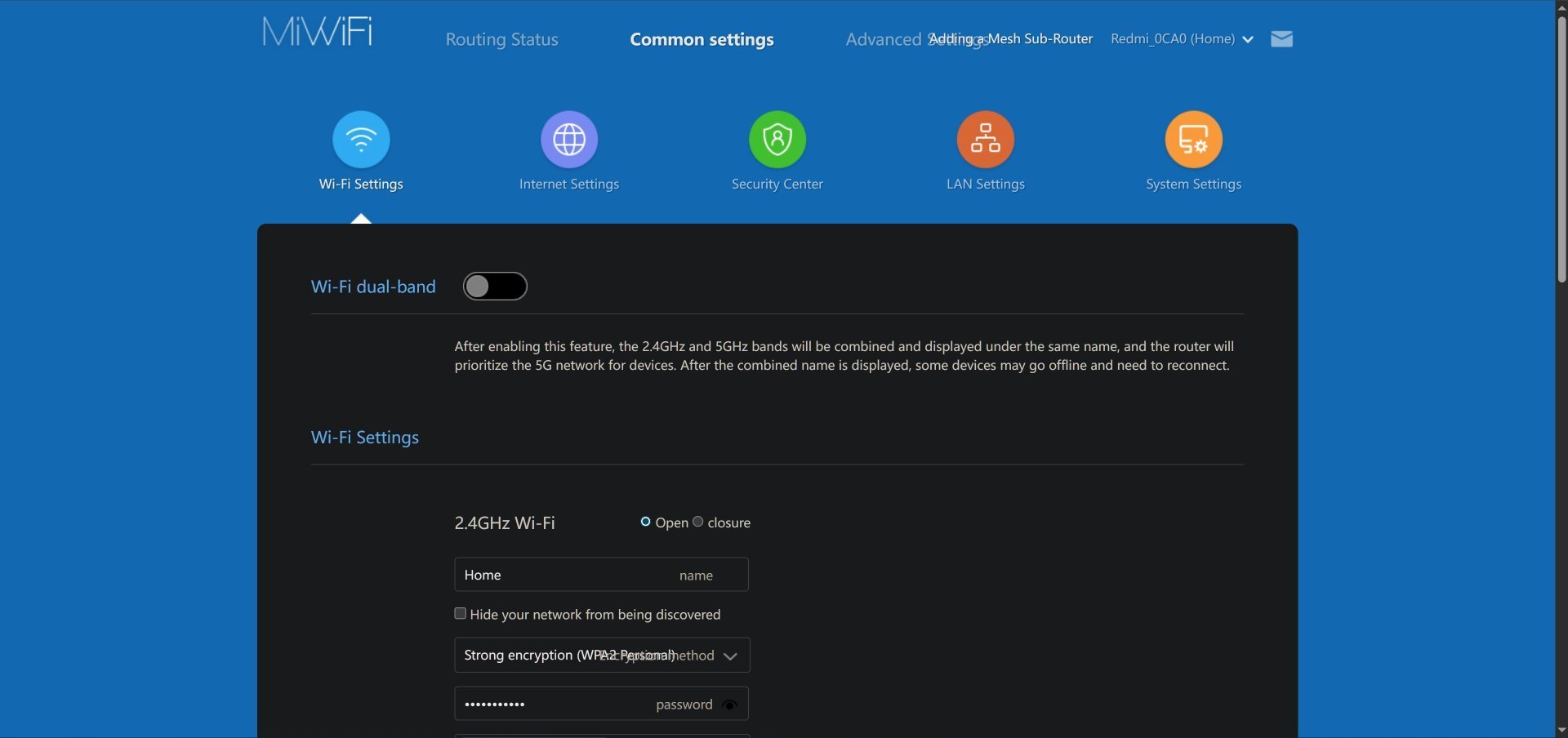
Task: Click the mail envelope icon
Action: (x=1281, y=39)
